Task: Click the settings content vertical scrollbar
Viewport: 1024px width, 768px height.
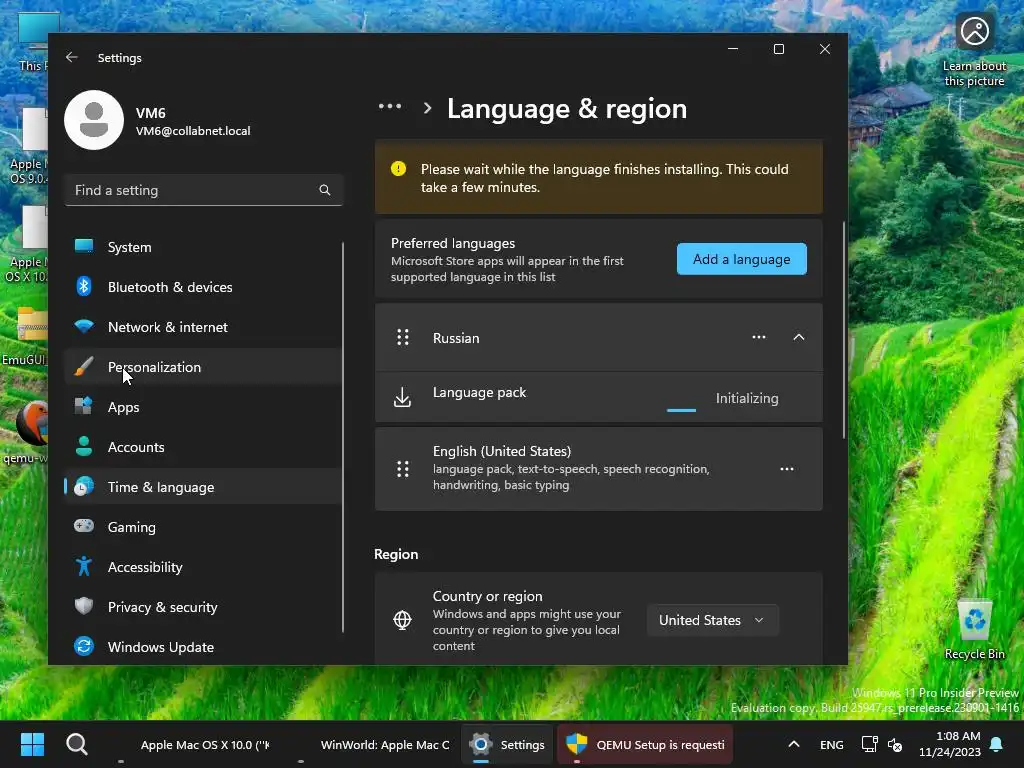Action: [x=843, y=330]
